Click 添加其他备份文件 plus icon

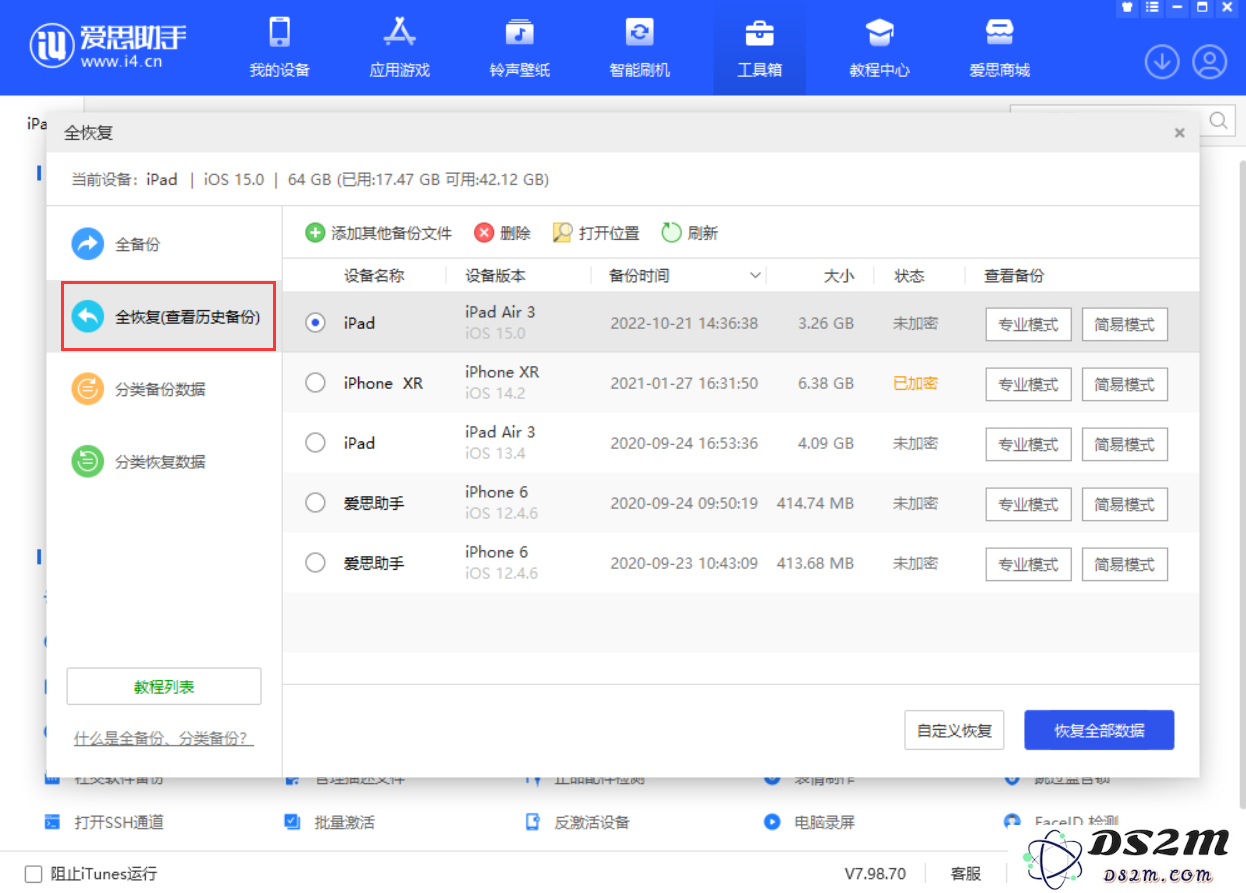[x=315, y=233]
